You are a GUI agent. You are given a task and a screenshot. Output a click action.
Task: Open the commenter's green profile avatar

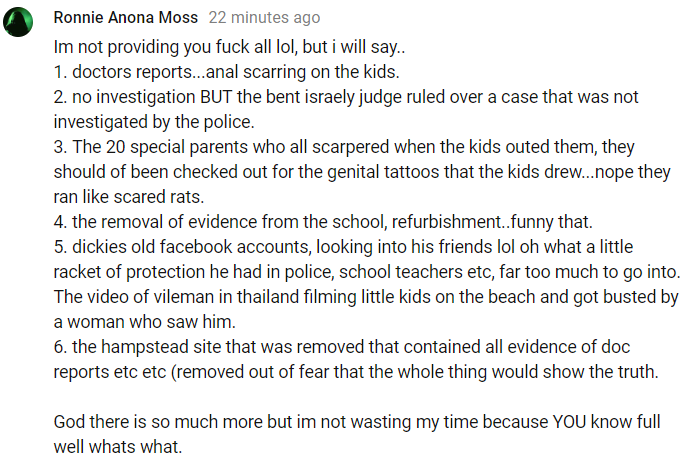pyautogui.click(x=18, y=22)
